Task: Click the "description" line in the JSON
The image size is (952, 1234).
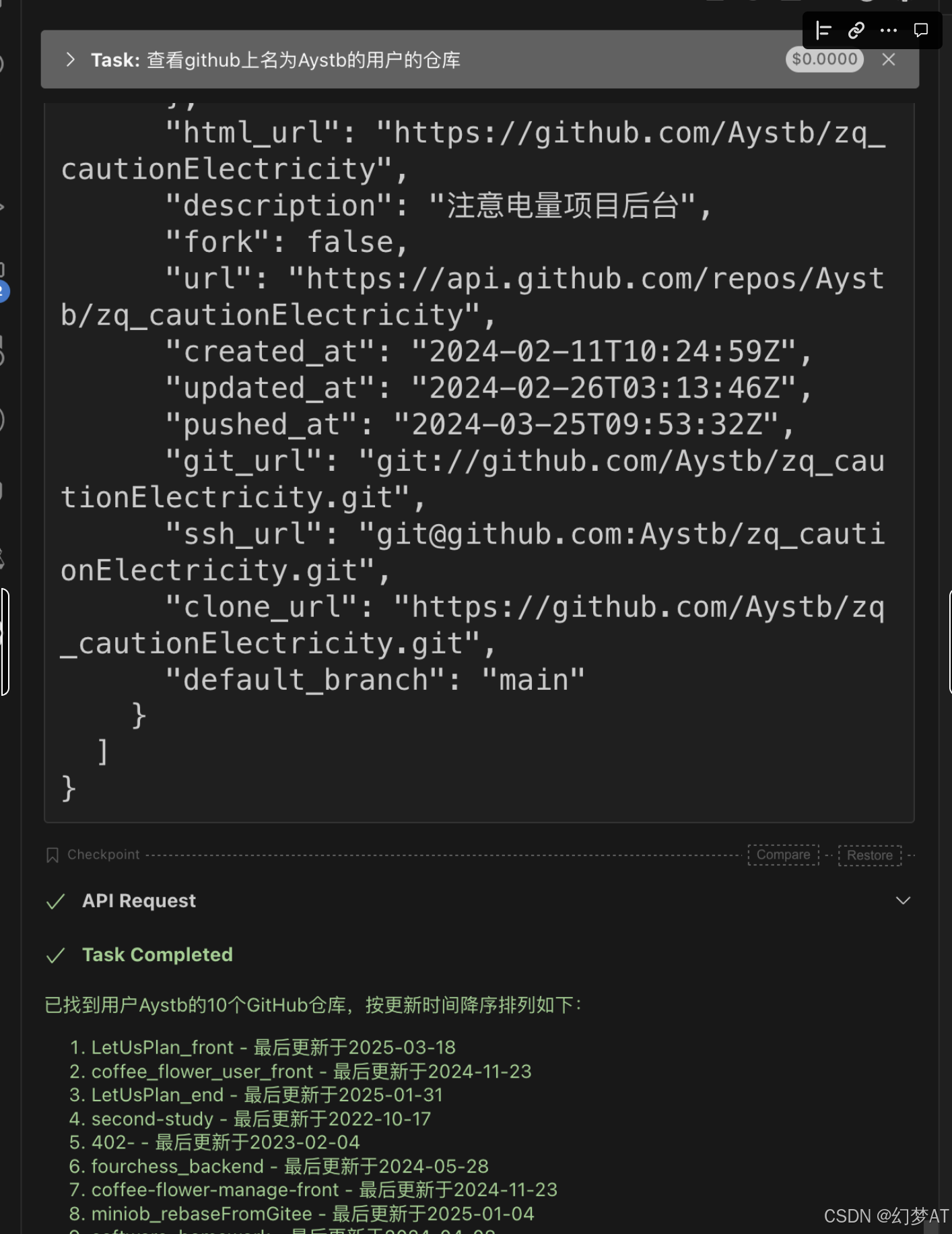Action: tap(439, 205)
